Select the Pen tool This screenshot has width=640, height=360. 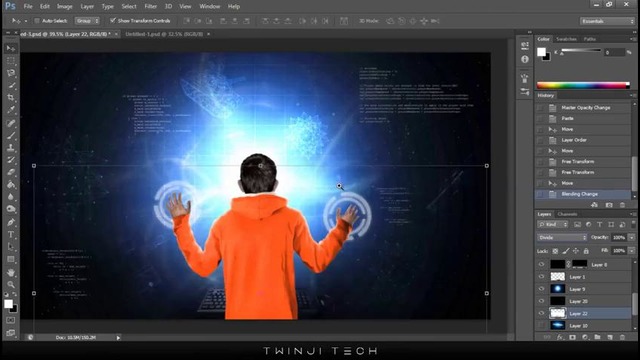point(11,222)
